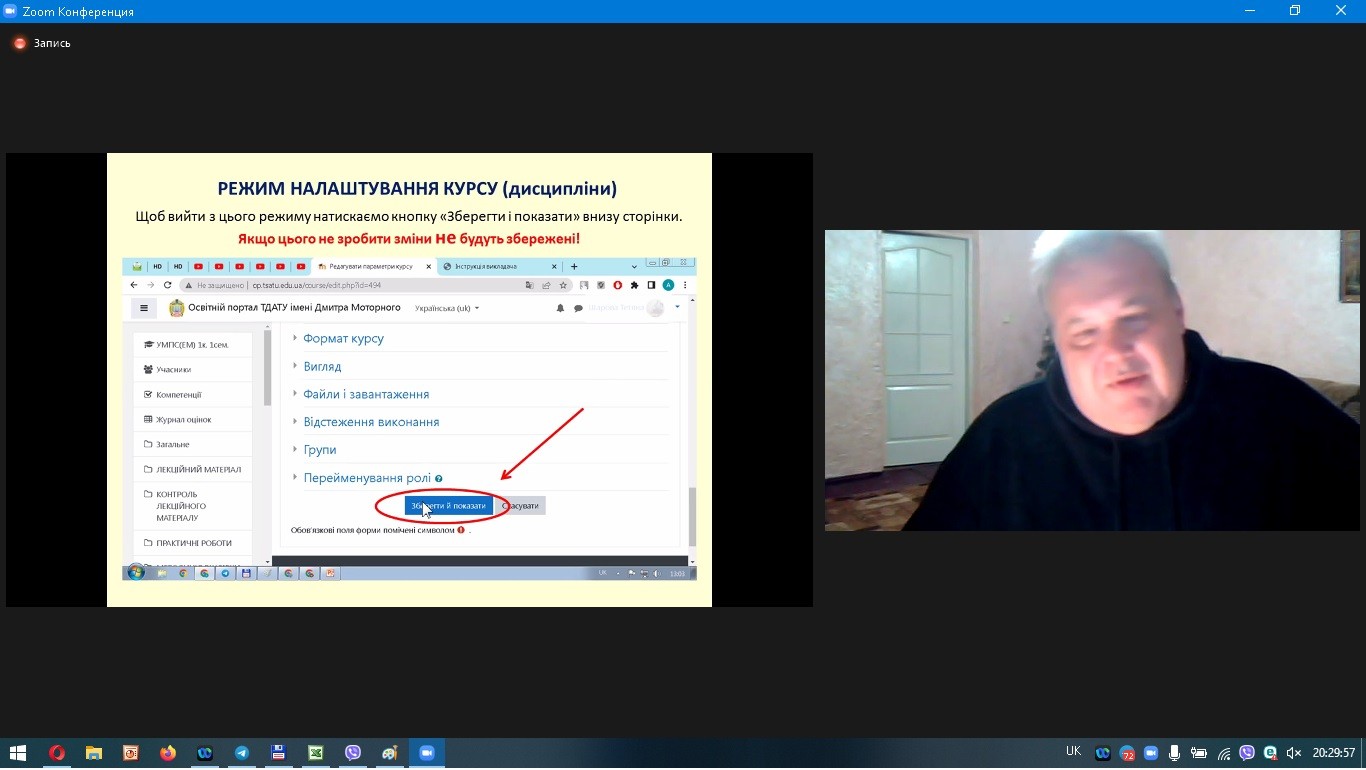Bookmark the page with the star icon

[563, 285]
